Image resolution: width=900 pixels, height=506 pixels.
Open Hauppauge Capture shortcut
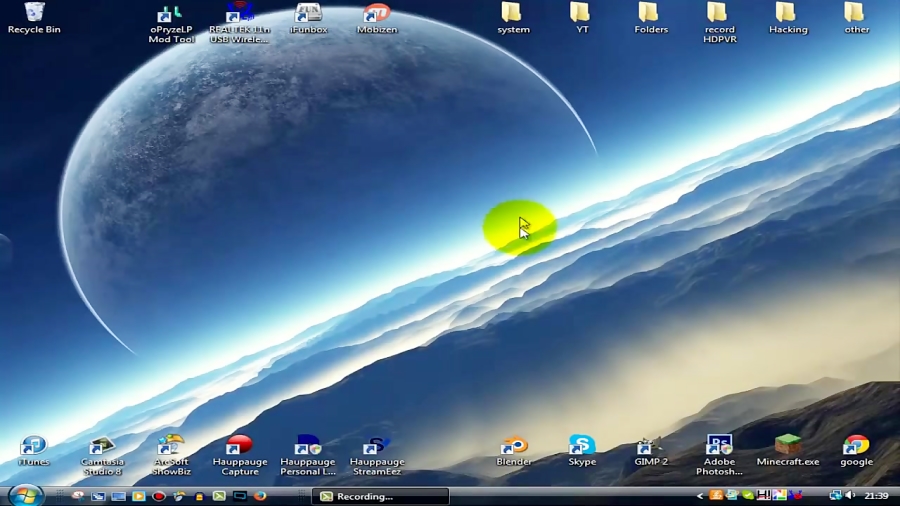[239, 447]
